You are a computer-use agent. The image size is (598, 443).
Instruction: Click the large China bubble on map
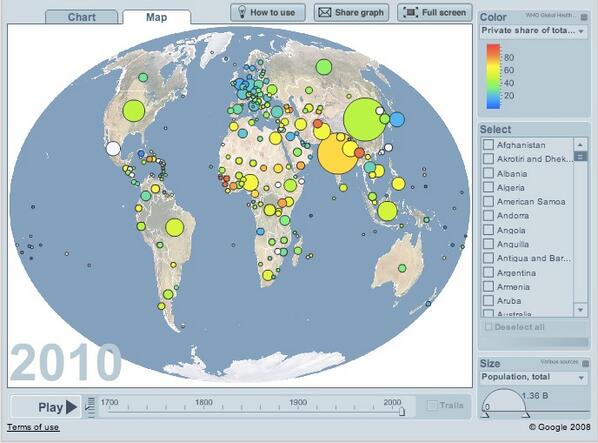(365, 119)
